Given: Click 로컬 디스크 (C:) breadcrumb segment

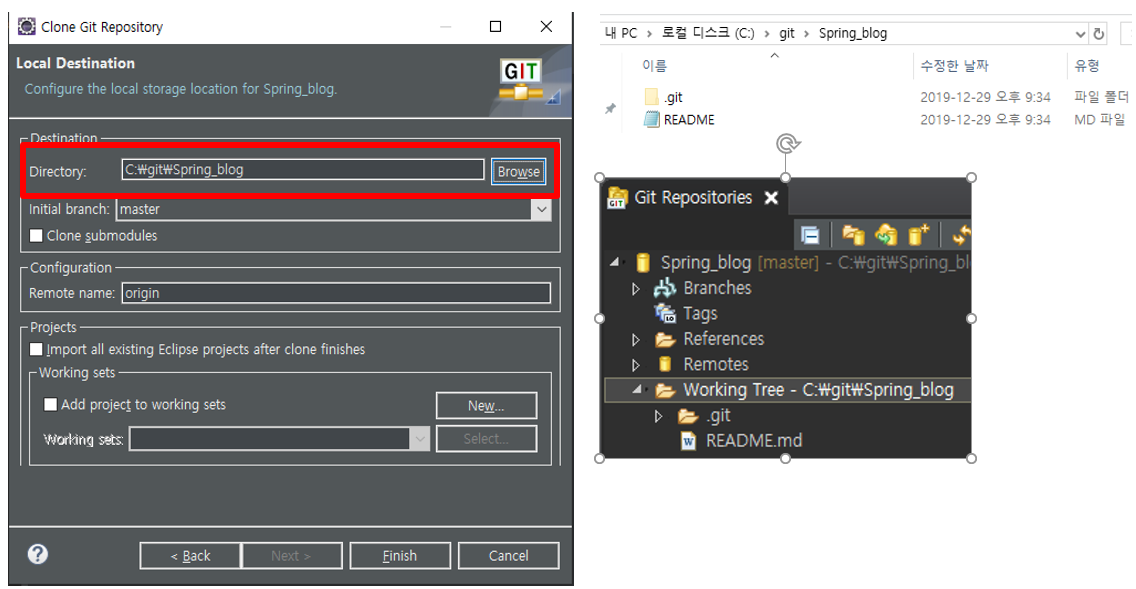Looking at the screenshot, I should (708, 33).
